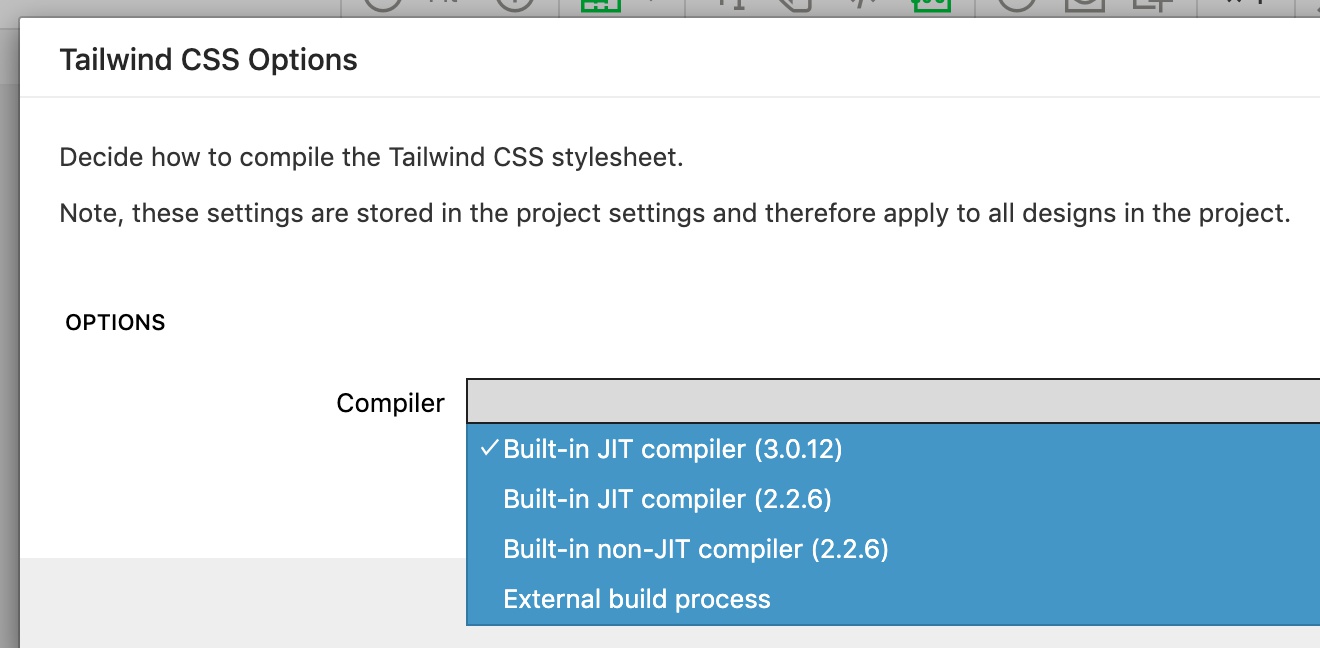
Task: Click the second green toolbar icon at top
Action: 931,5
